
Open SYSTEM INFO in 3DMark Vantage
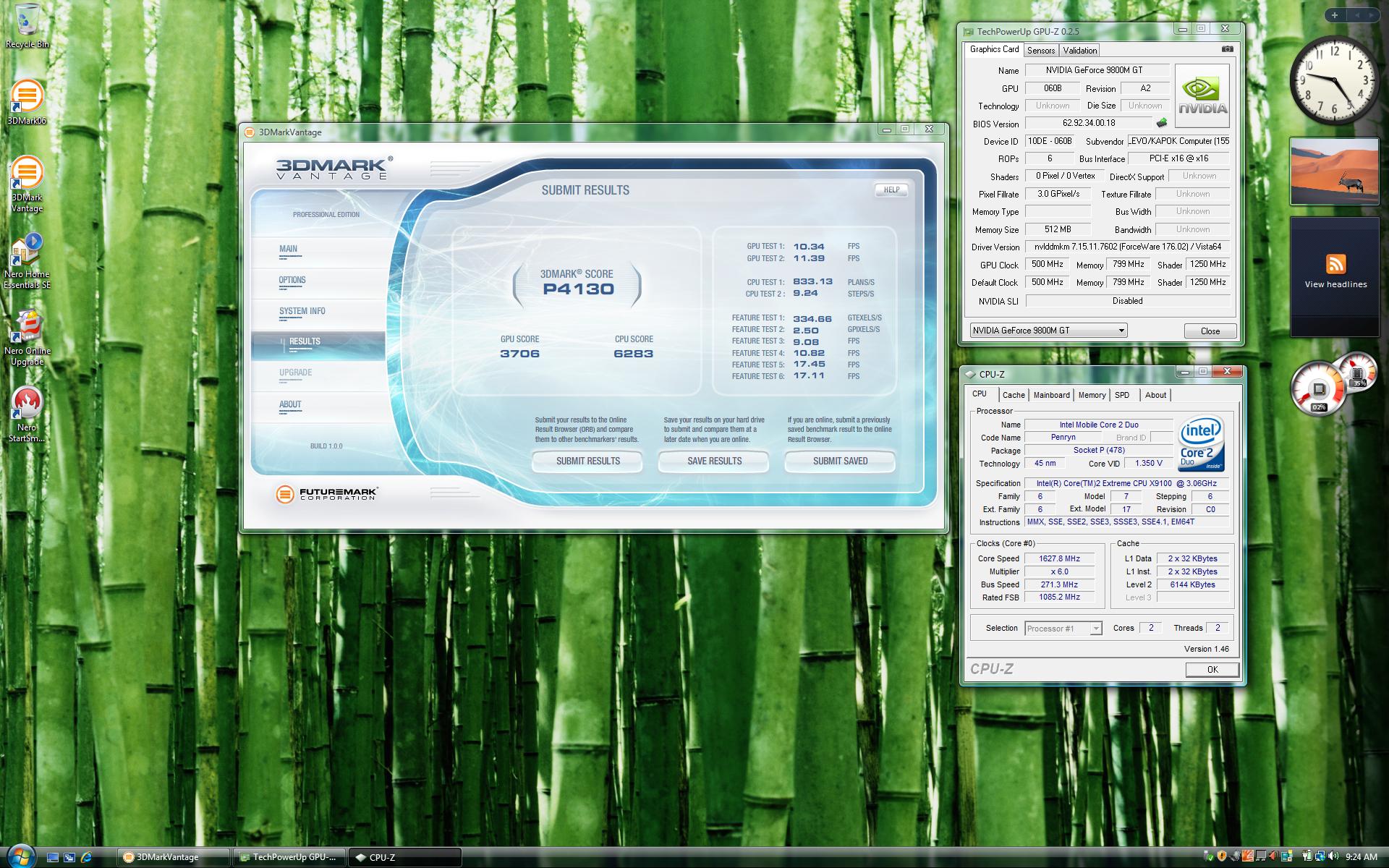point(318,314)
